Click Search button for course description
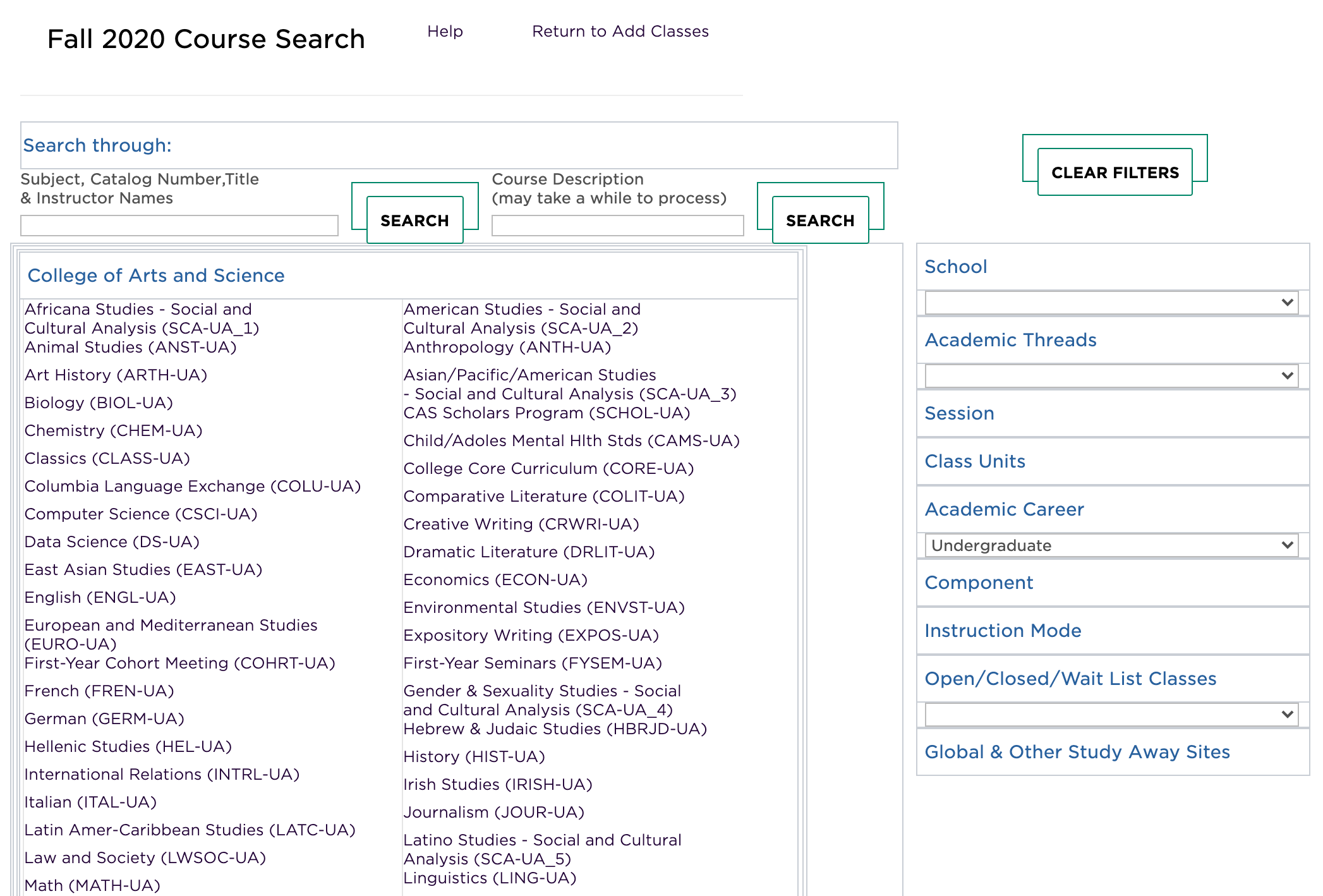This screenshot has width=1323, height=896. (x=821, y=220)
